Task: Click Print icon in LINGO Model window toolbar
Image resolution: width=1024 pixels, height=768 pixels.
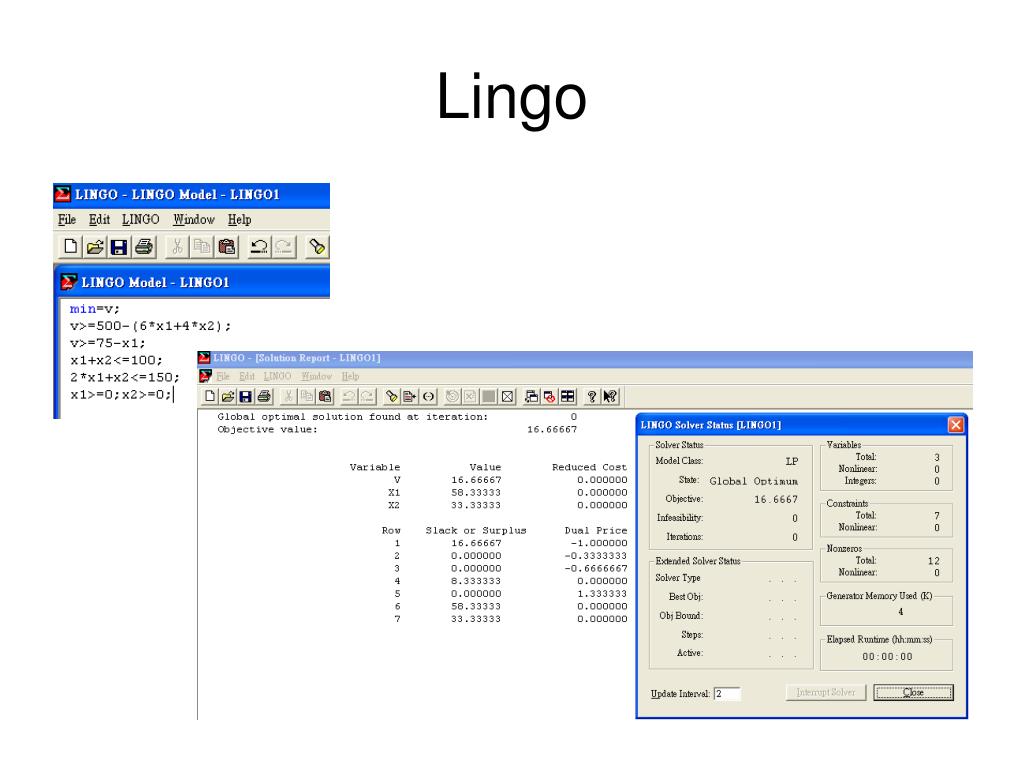Action: 144,247
